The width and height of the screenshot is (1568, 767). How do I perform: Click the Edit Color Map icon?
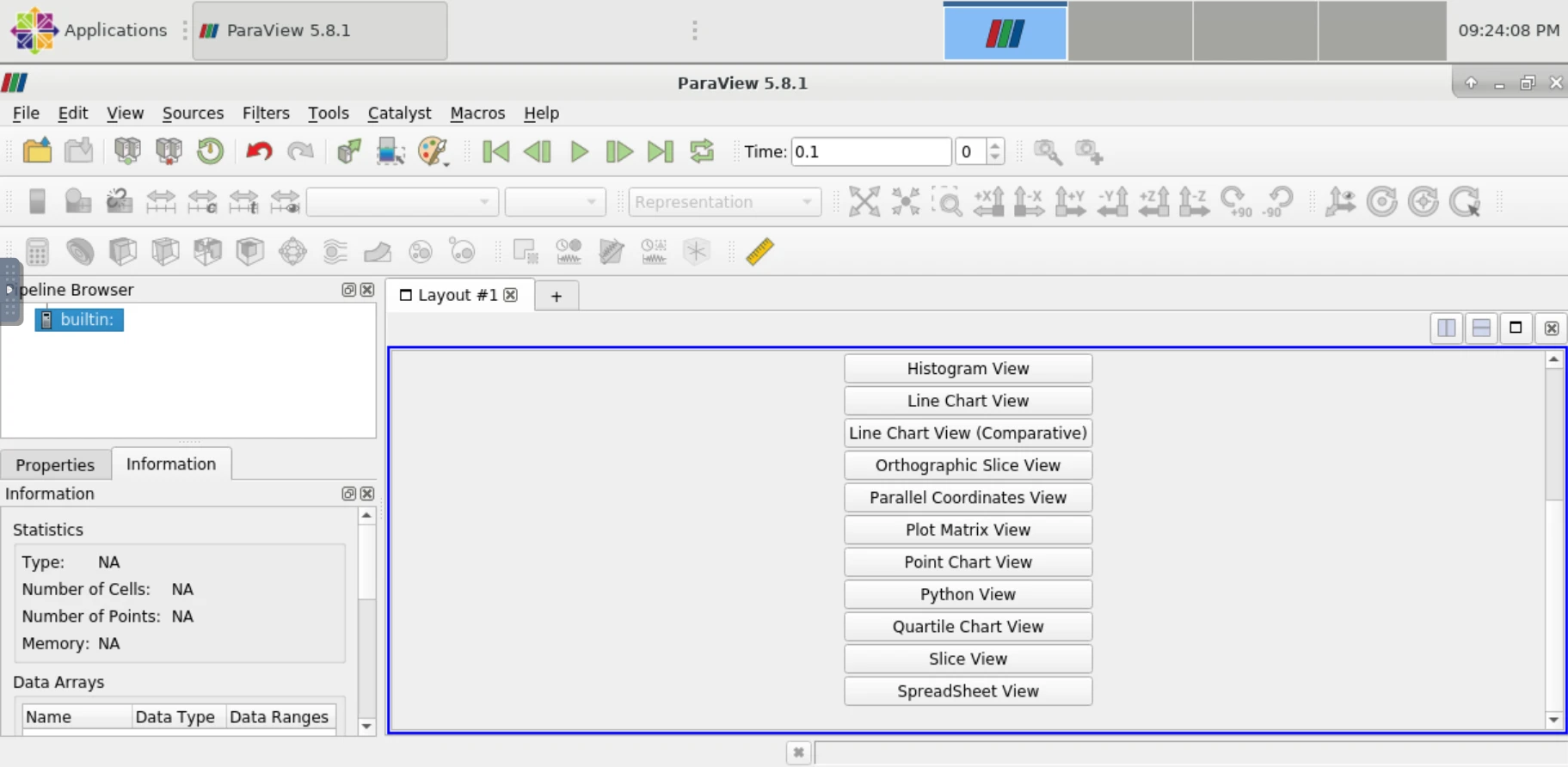(x=78, y=201)
